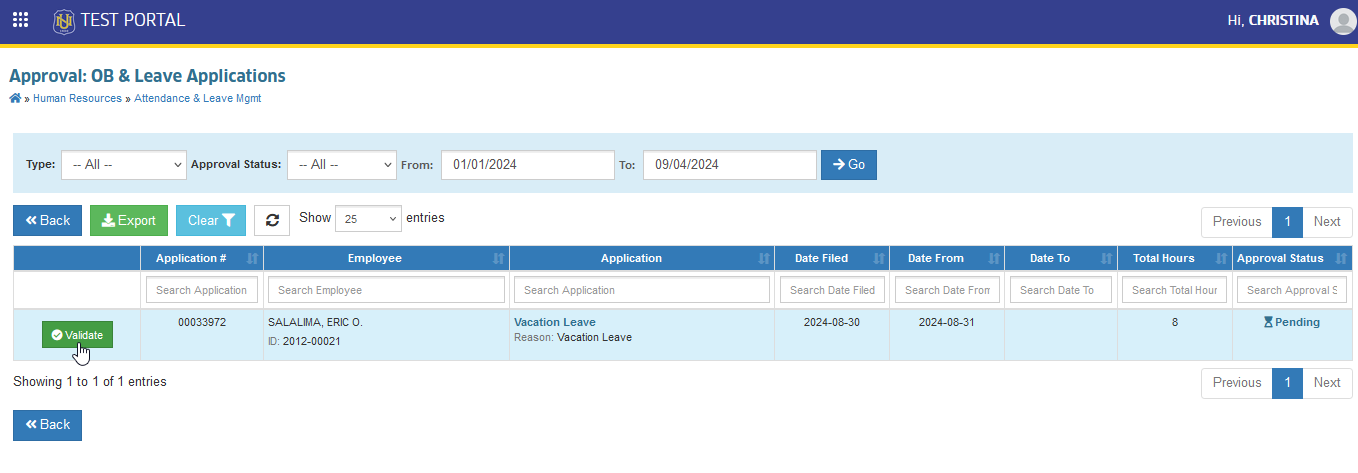Open Human Resources breadcrumb link
This screenshot has width=1358, height=473.
pyautogui.click(x=77, y=99)
